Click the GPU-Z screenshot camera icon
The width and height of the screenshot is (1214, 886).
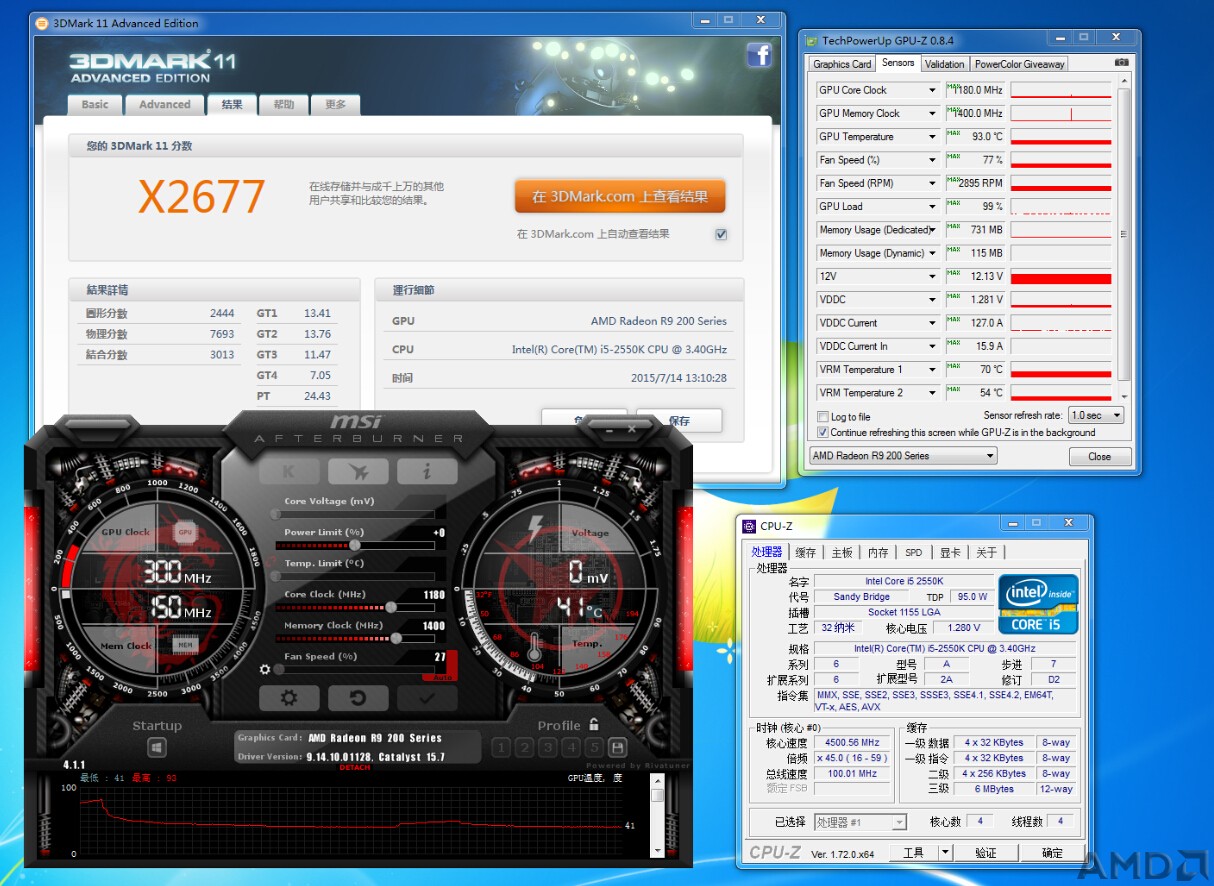(x=1121, y=63)
